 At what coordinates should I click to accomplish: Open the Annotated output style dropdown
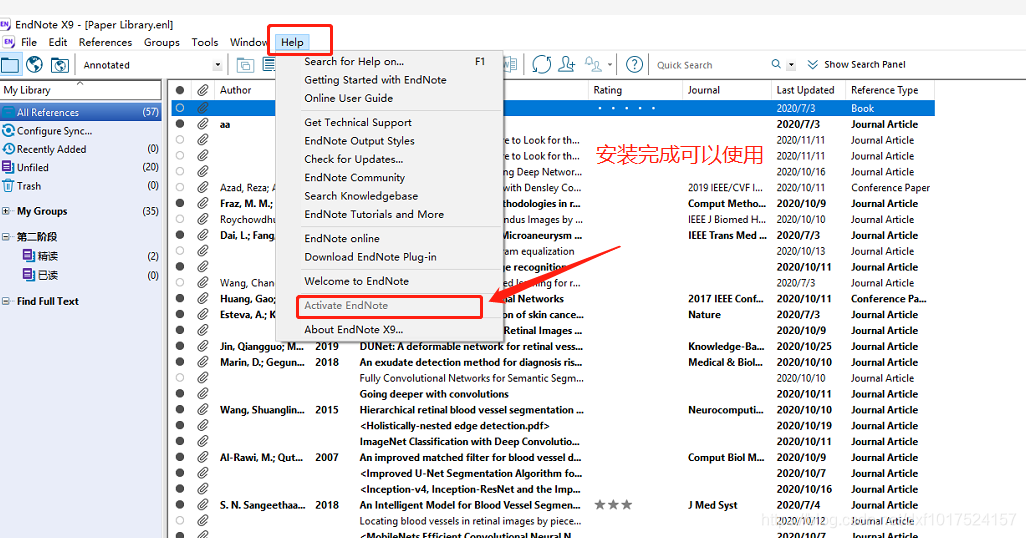pos(217,65)
